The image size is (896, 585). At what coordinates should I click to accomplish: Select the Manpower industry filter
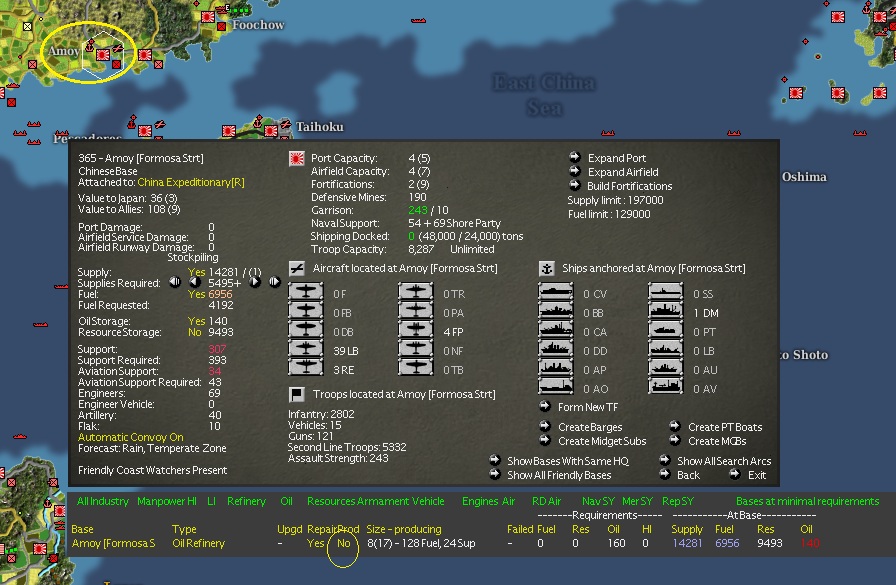pos(159,501)
